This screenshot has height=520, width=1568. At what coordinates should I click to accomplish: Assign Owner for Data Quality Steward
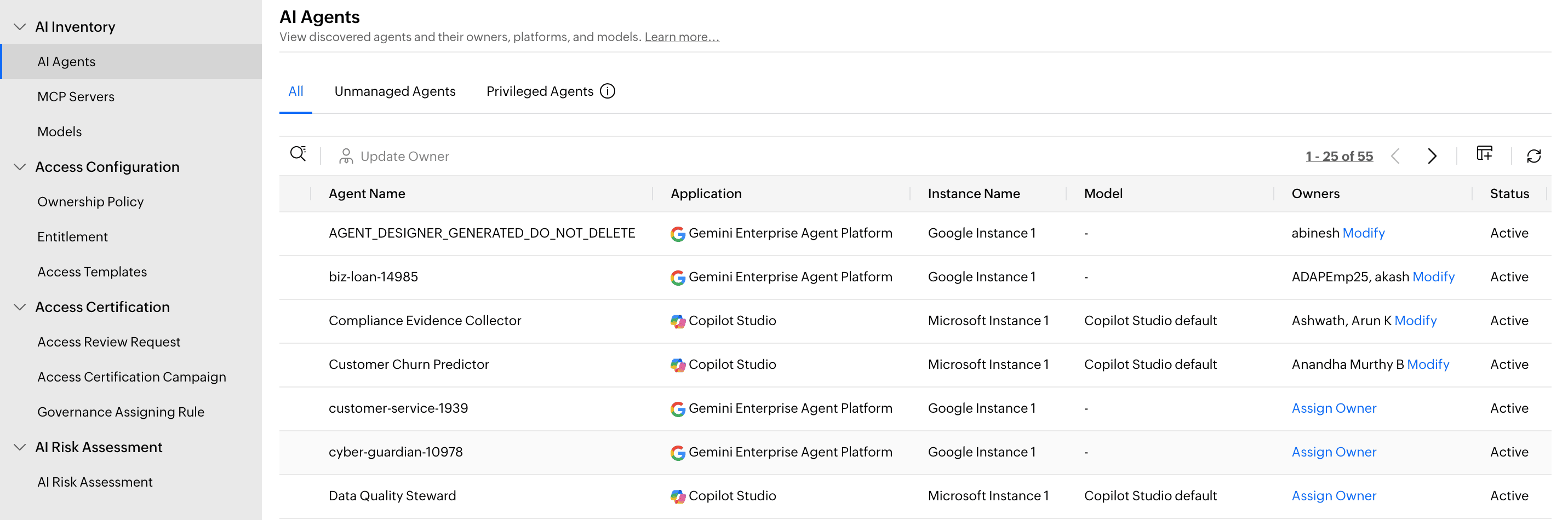[x=1334, y=496]
